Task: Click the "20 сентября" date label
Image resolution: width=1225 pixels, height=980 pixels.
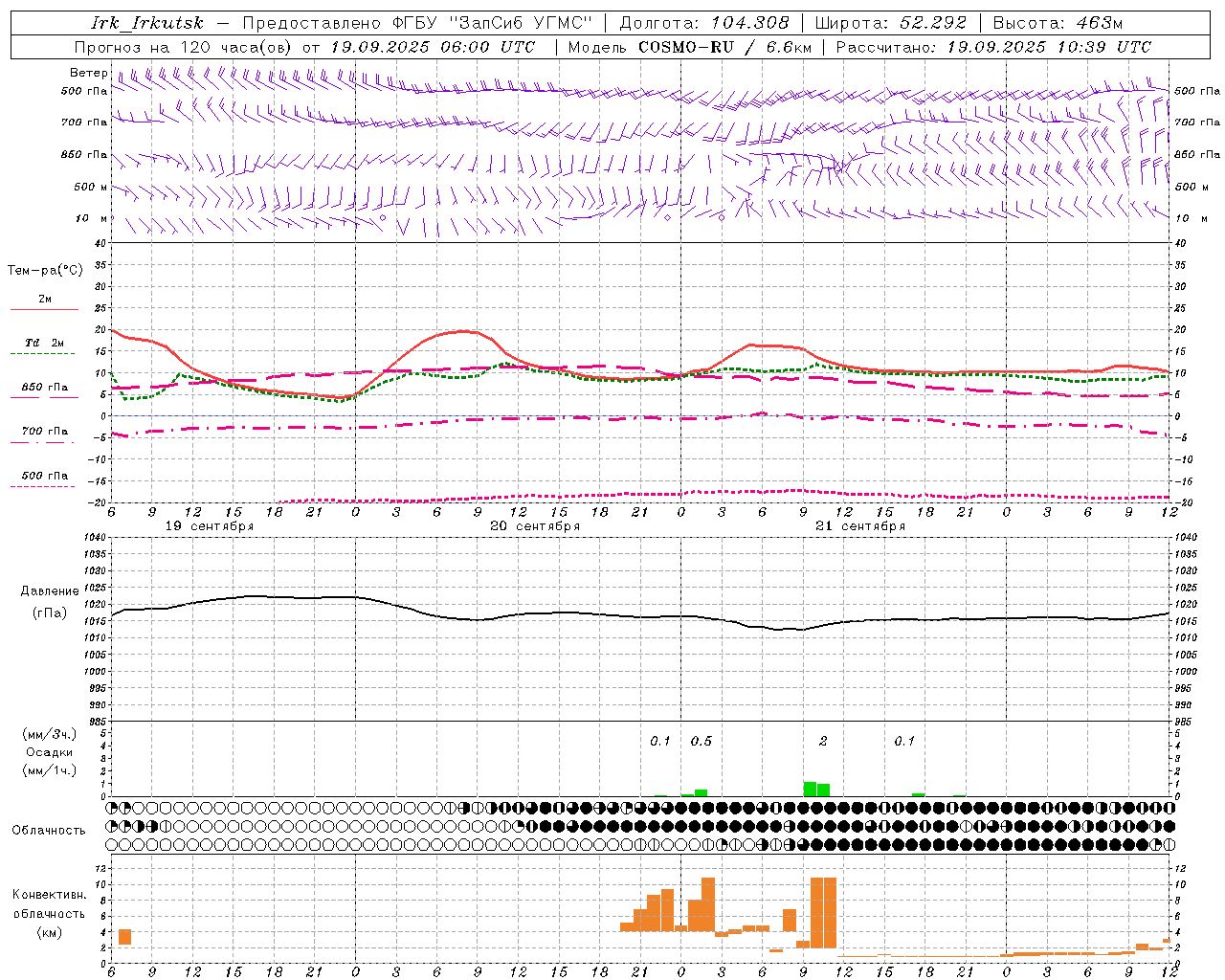Action: [535, 526]
